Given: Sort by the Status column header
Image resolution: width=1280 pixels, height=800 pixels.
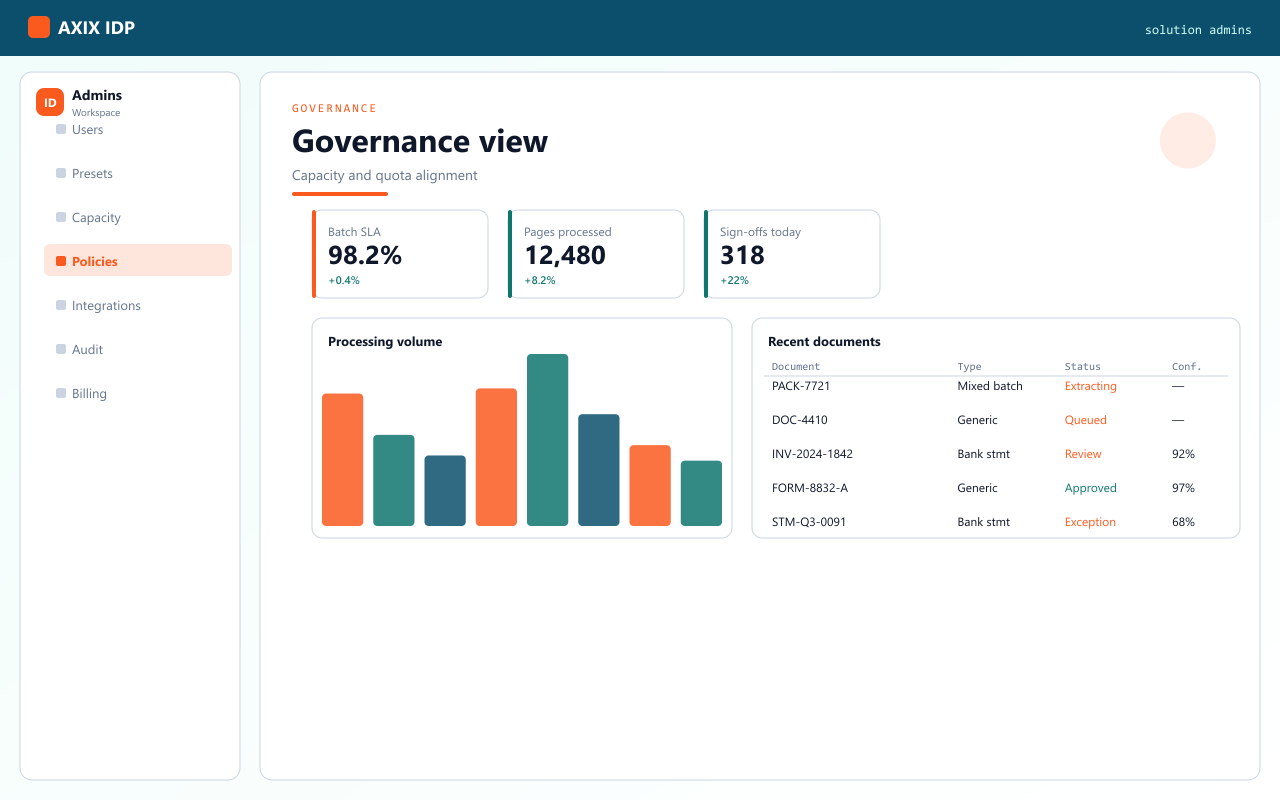Looking at the screenshot, I should point(1082,366).
